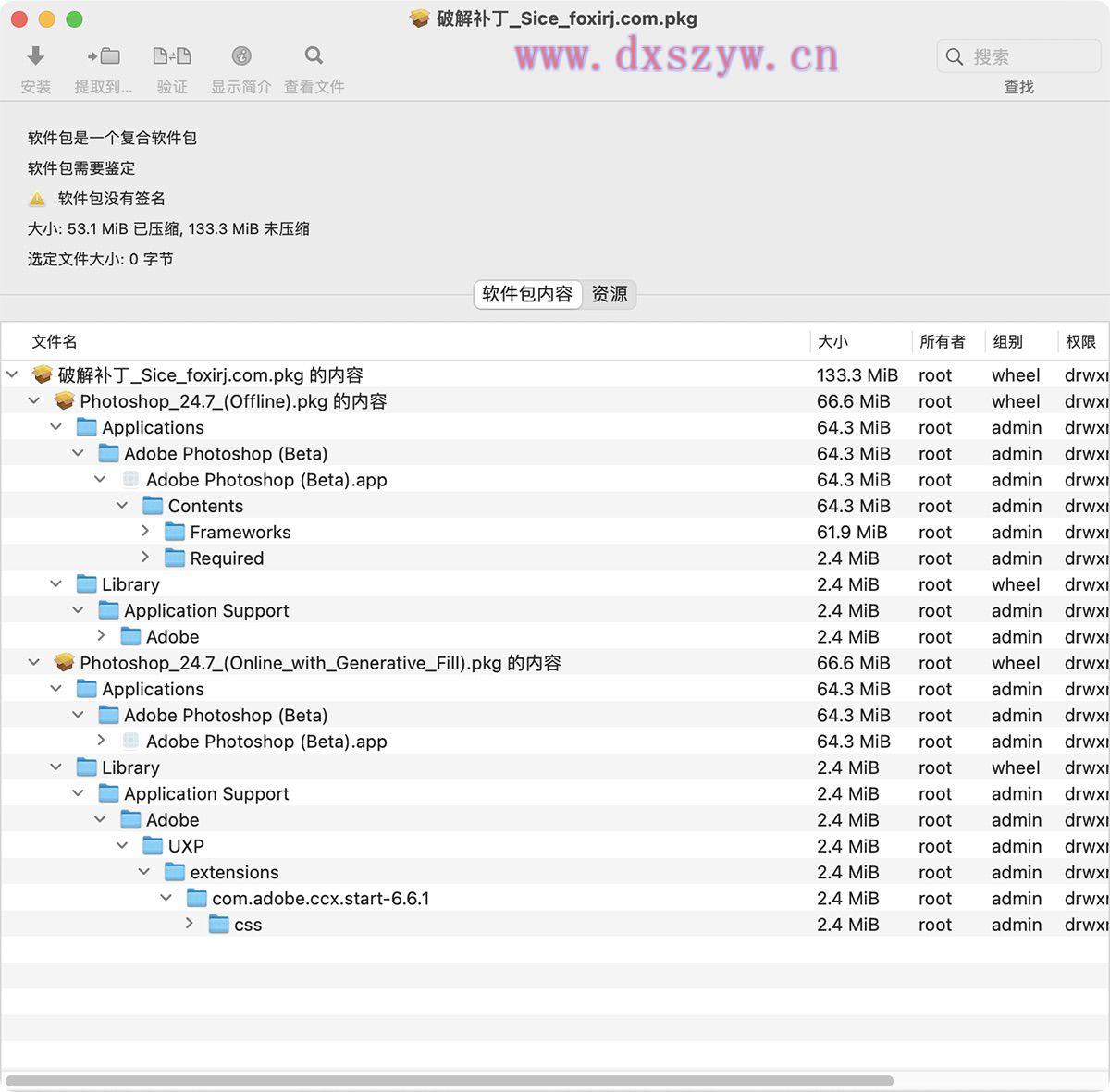Click the com.adobe.ccx.start-6.6.1 folder icon
The image size is (1110, 1092).
(197, 898)
